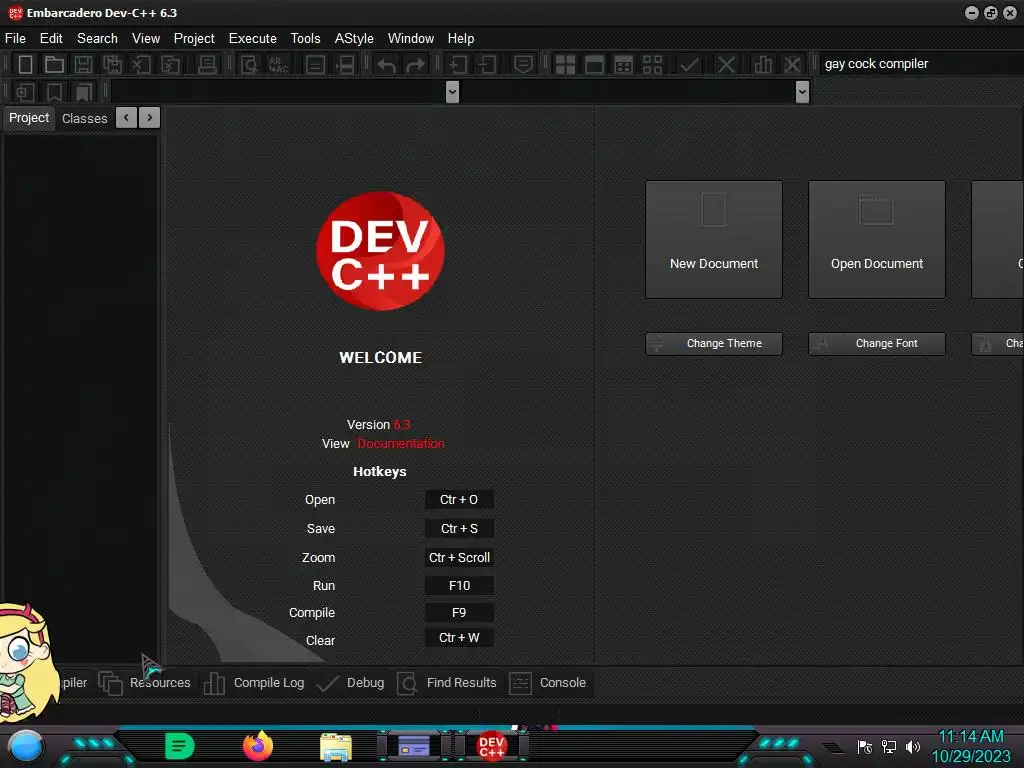
Task: Open the File menu
Action: click(x=16, y=39)
